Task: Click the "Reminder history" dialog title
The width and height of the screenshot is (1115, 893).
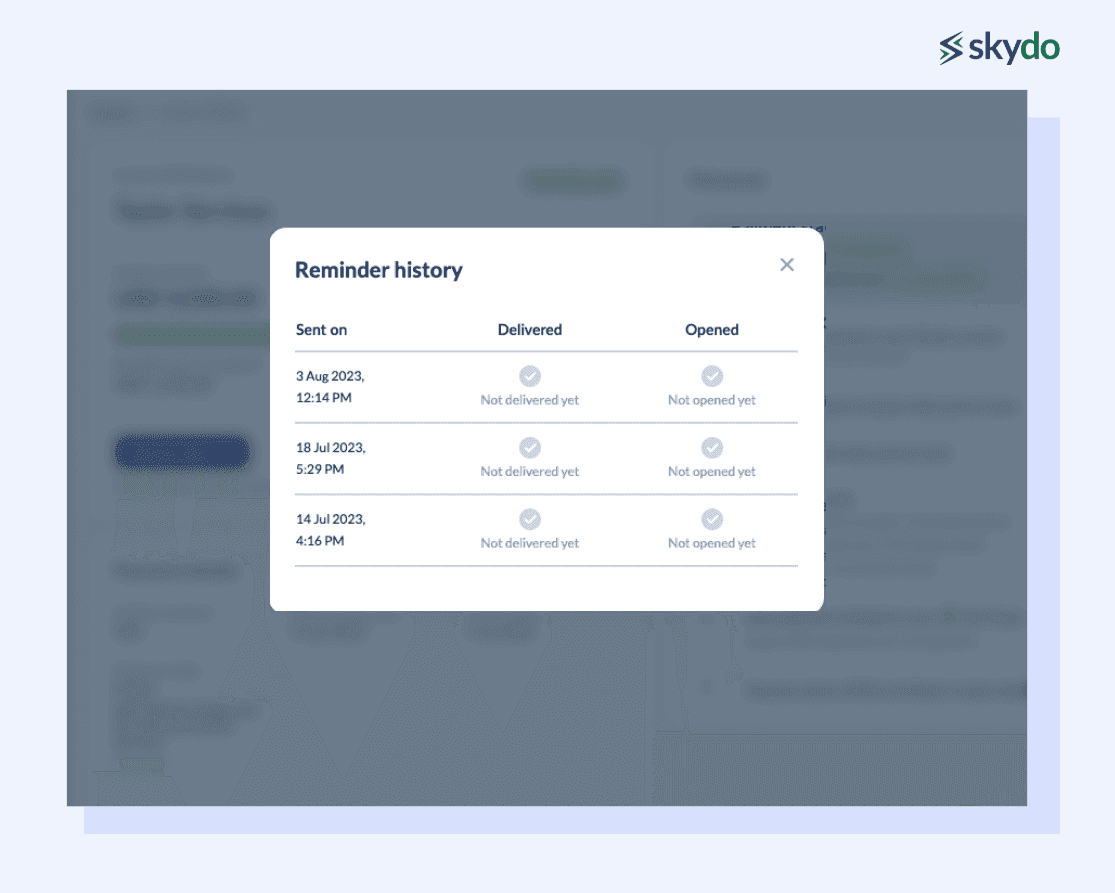Action: 379,270
